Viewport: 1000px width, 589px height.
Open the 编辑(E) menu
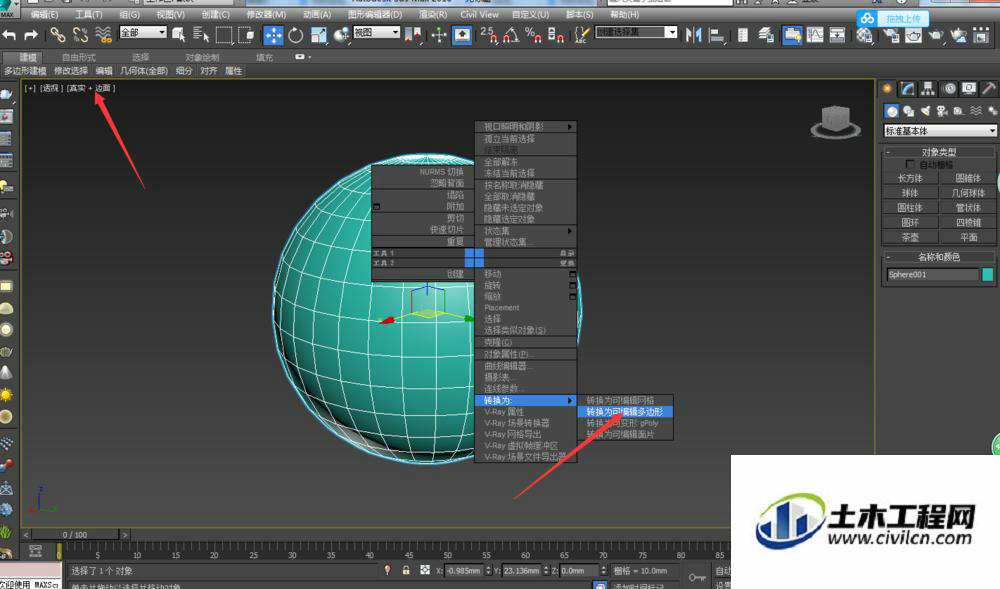44,14
